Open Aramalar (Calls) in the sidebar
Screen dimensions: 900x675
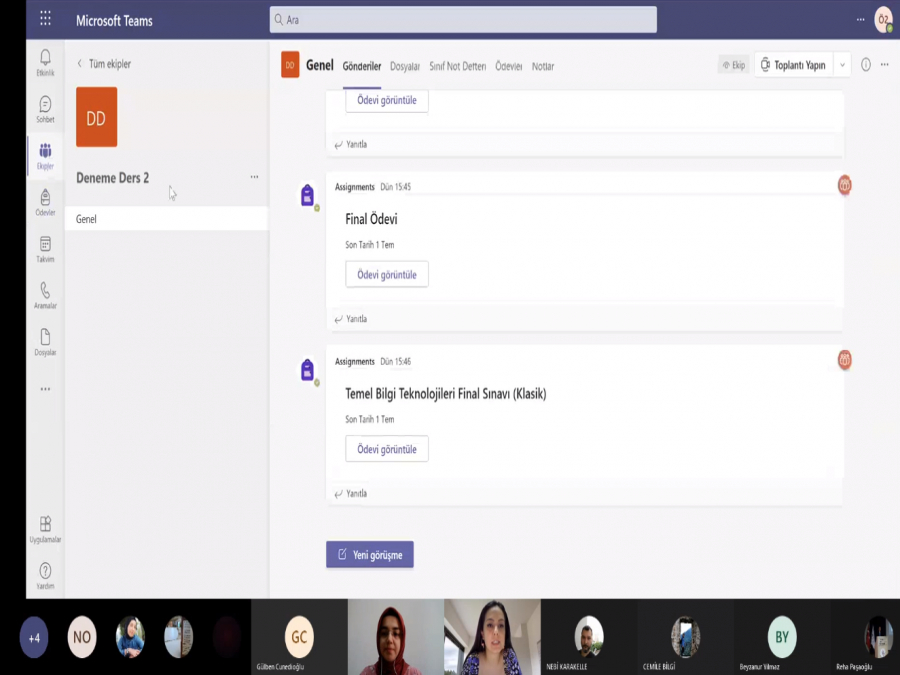pos(45,296)
